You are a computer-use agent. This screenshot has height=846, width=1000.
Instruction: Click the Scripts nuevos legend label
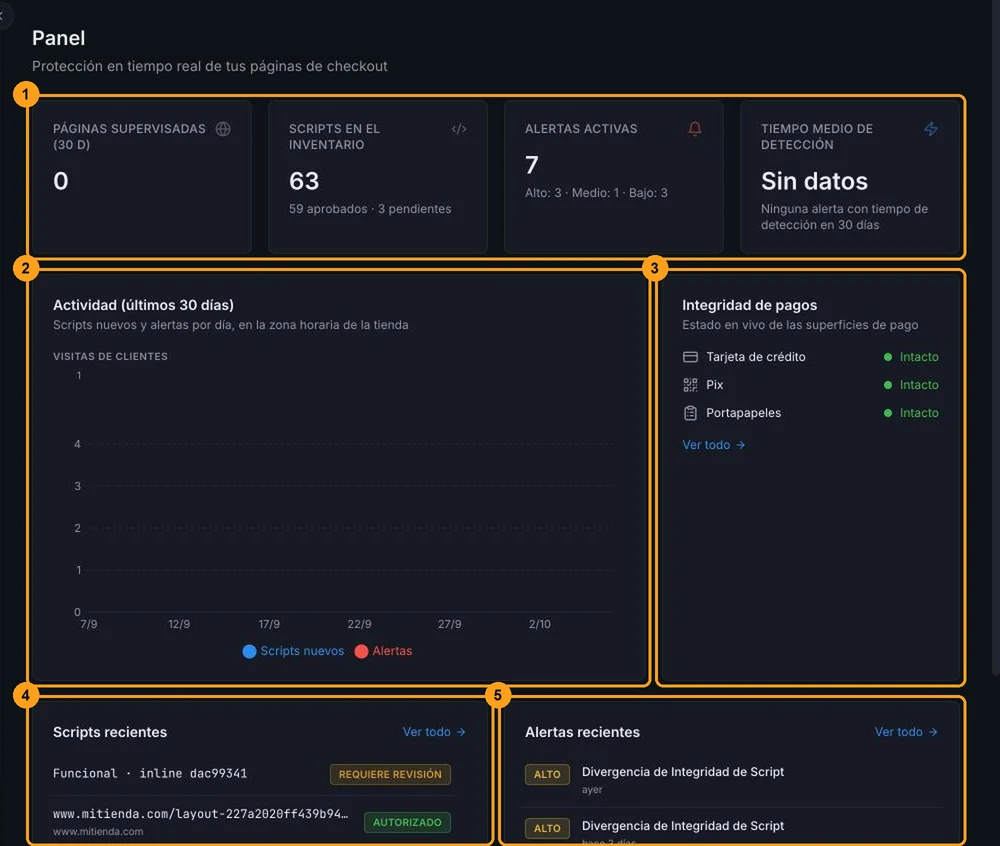click(x=302, y=651)
